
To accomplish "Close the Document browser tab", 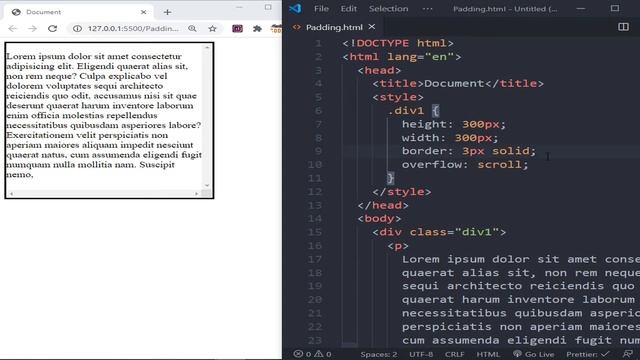I will [x=143, y=12].
